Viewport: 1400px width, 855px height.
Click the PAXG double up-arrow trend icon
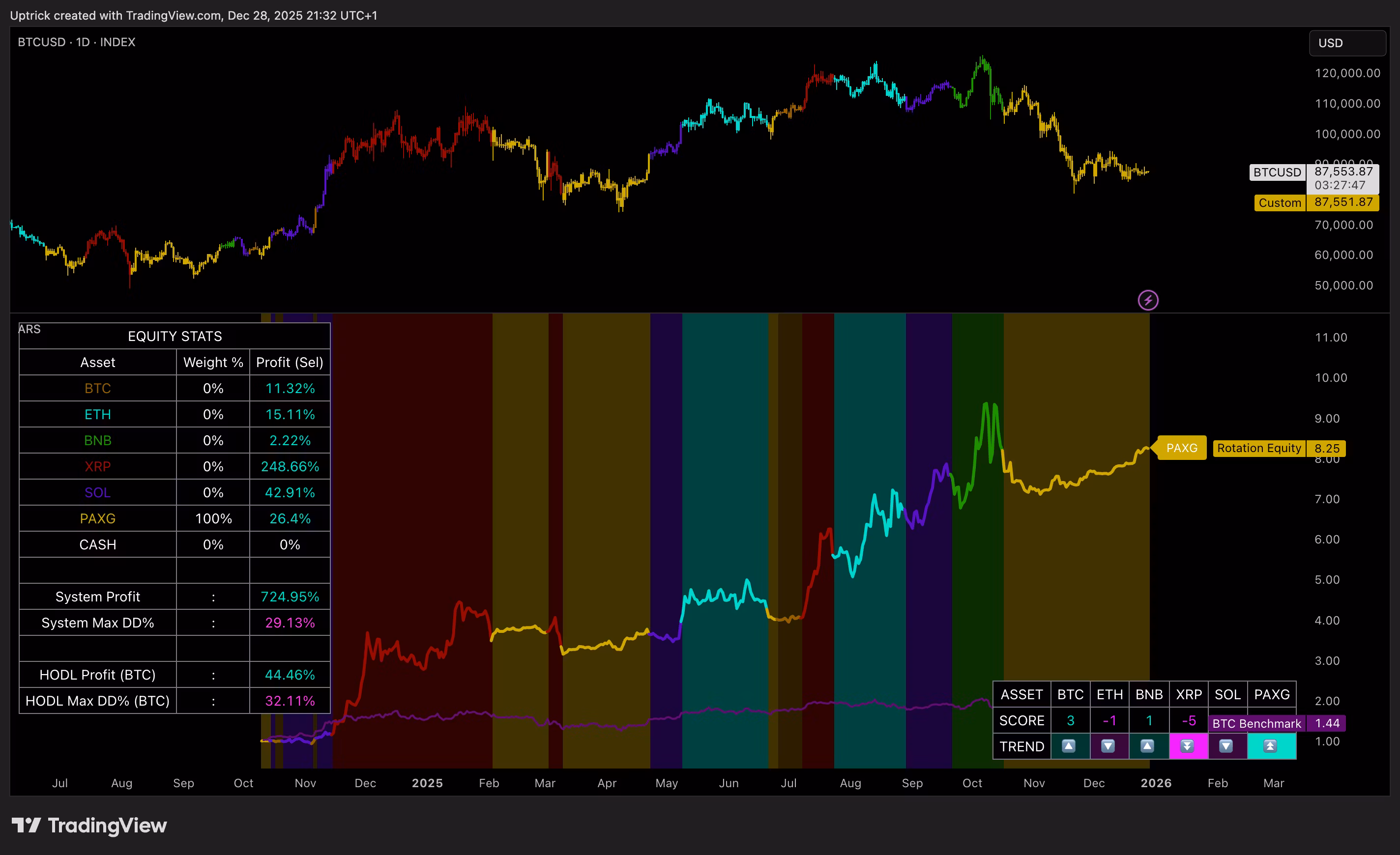click(x=1270, y=746)
